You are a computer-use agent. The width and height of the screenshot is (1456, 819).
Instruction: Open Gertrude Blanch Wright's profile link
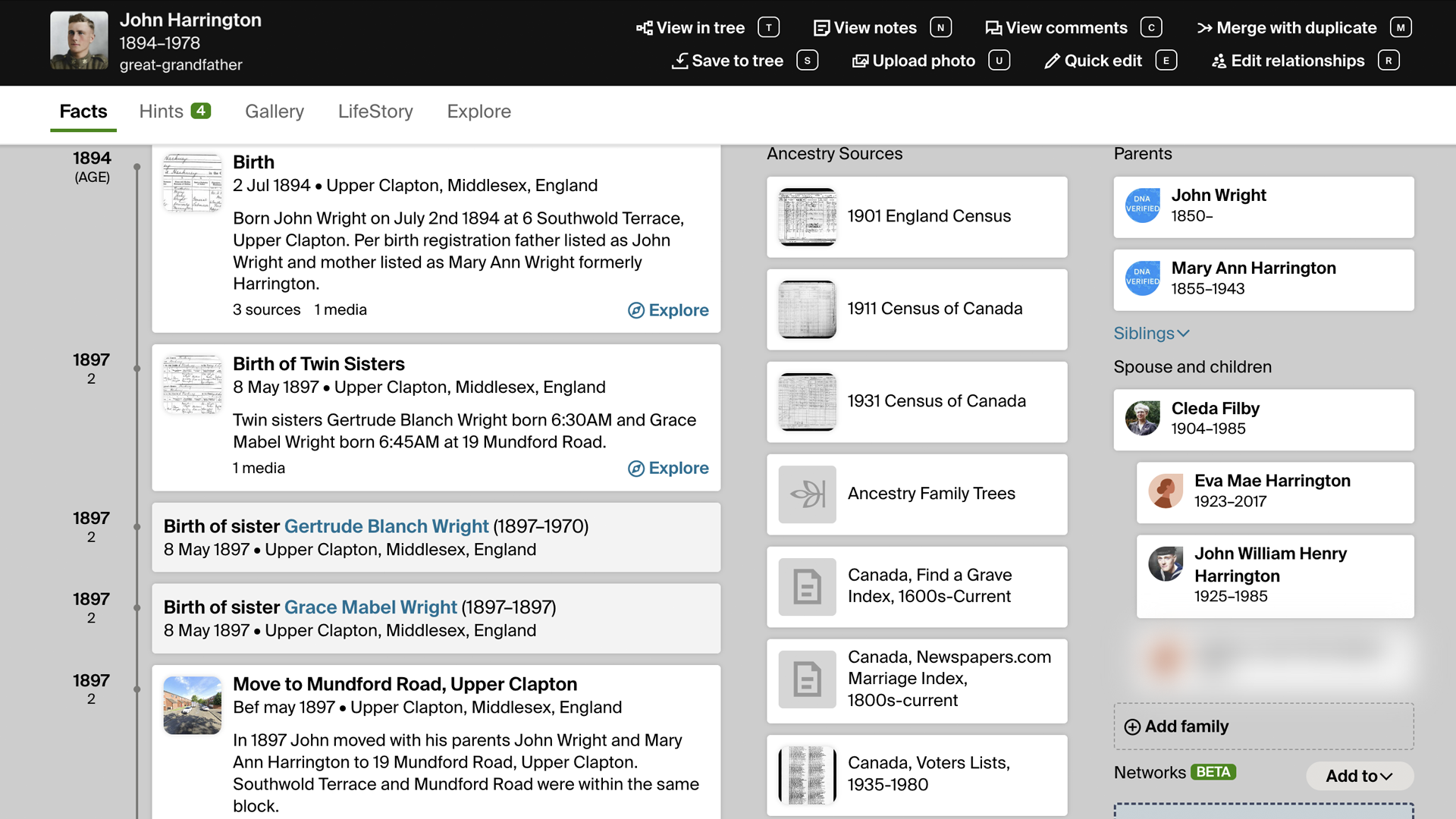386,526
